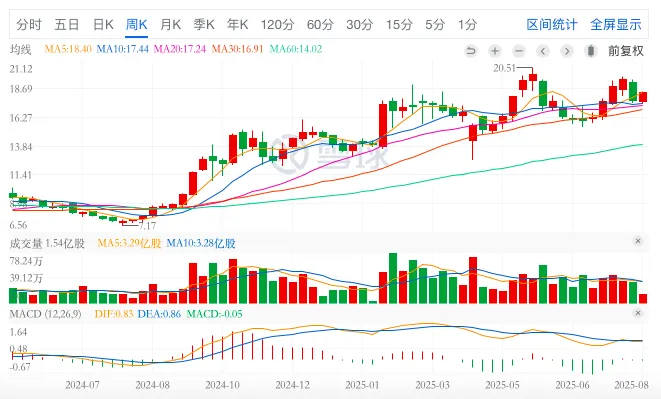
Task: Shift chart right with arrow icon
Action: pyautogui.click(x=567, y=51)
